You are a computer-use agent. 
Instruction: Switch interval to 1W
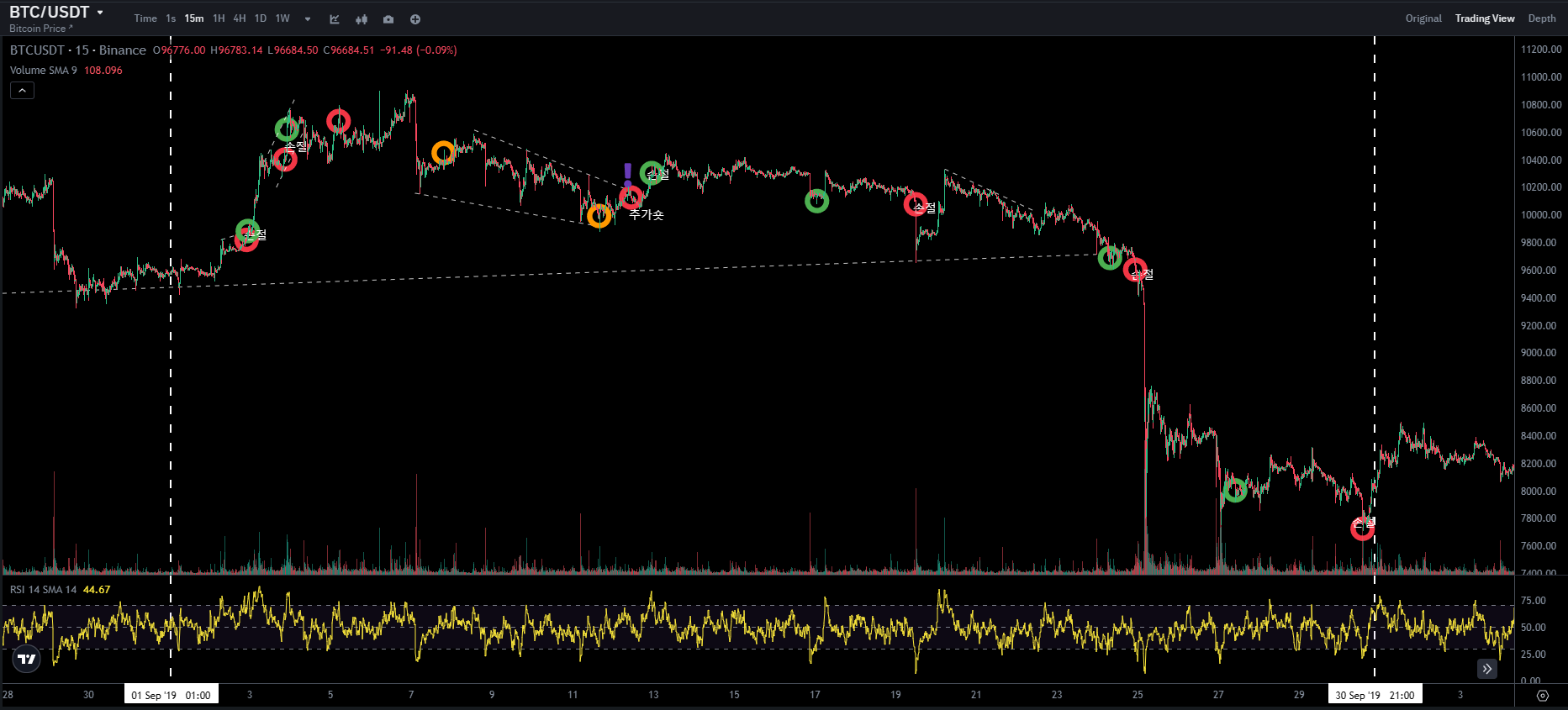[x=282, y=18]
